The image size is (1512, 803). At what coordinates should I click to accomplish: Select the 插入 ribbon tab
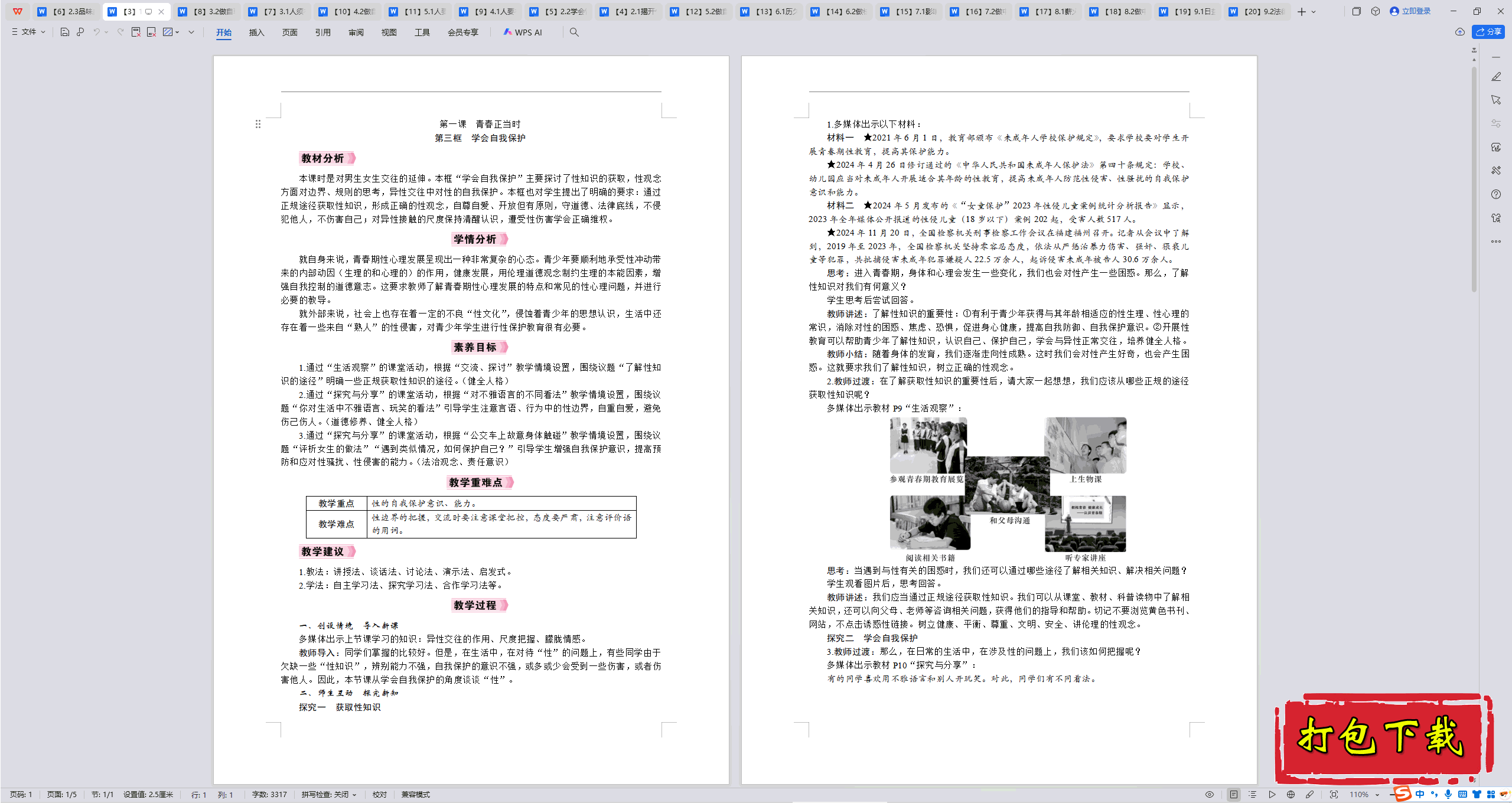[x=256, y=32]
